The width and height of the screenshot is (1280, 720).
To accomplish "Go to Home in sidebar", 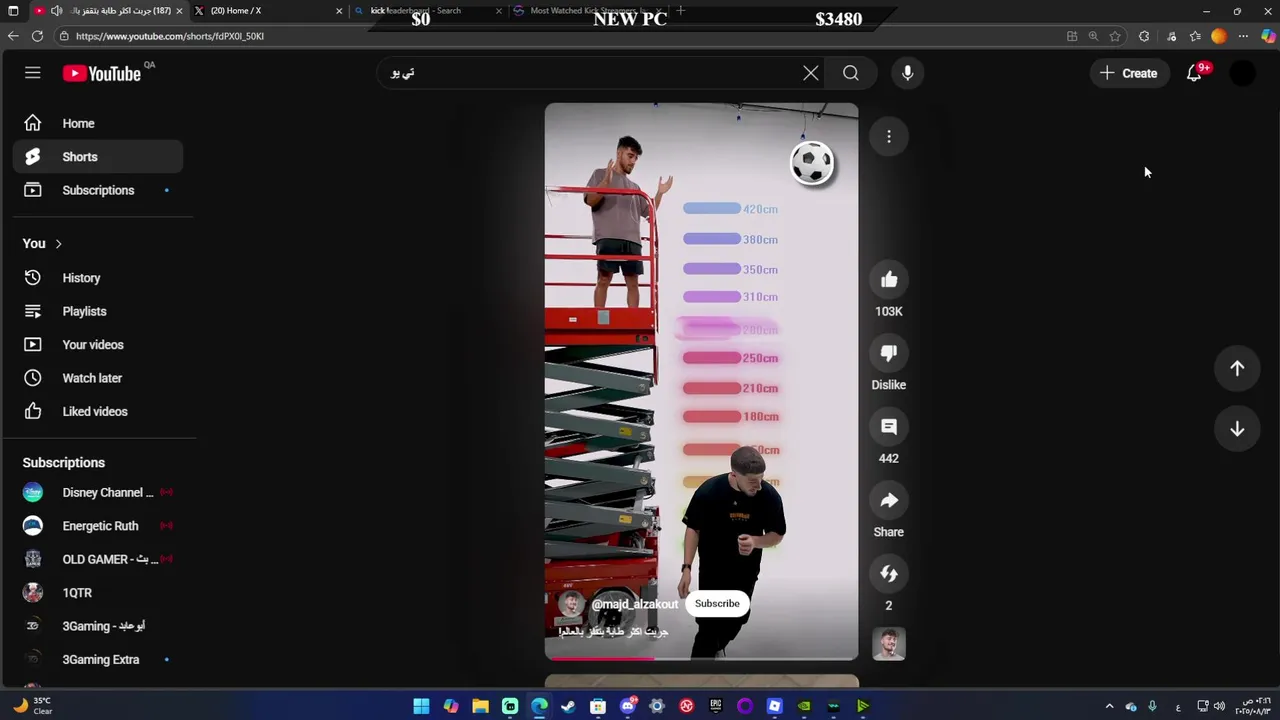I will click(x=98, y=123).
